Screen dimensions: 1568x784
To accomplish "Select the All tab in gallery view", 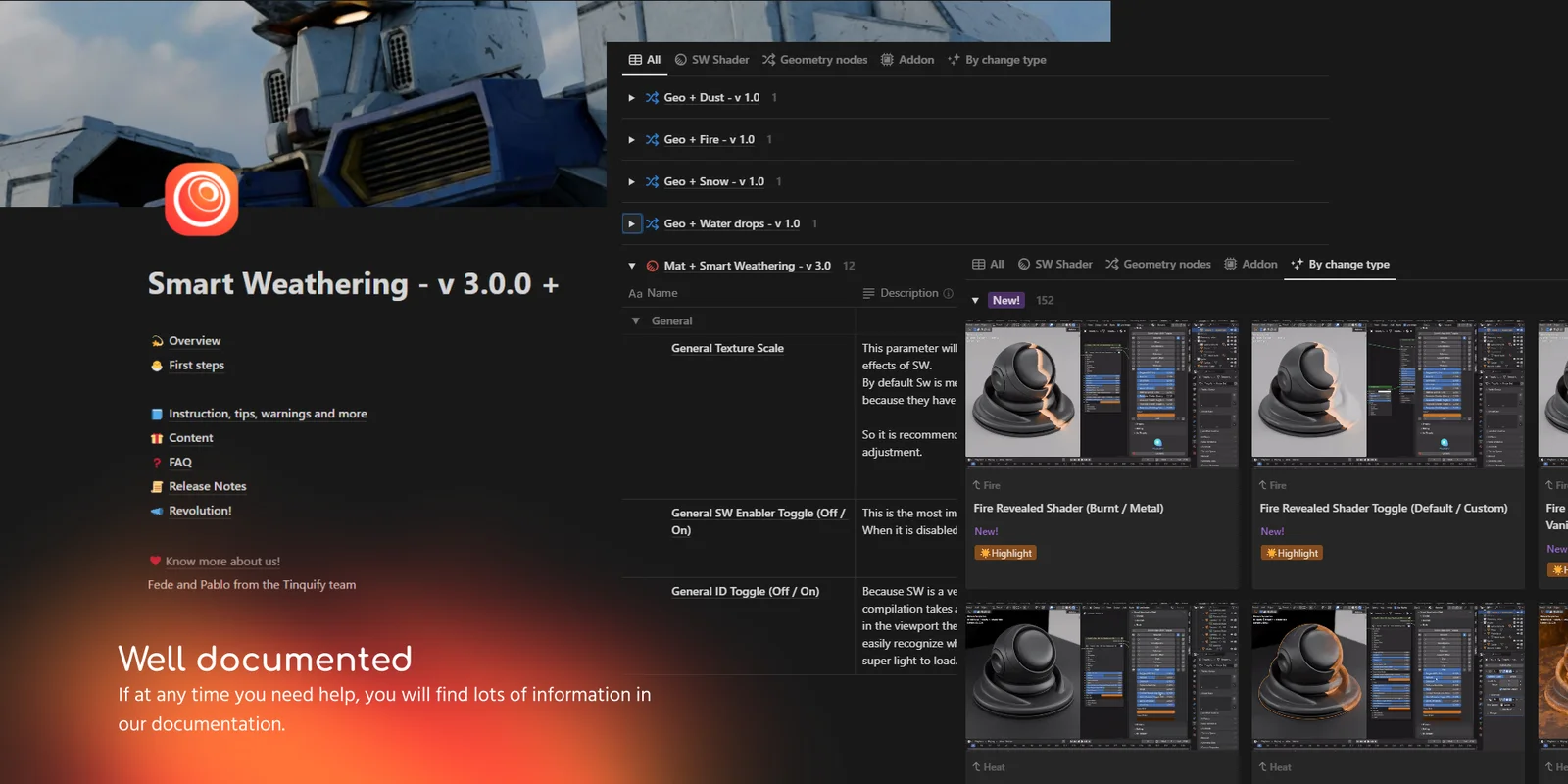I will (x=988, y=265).
